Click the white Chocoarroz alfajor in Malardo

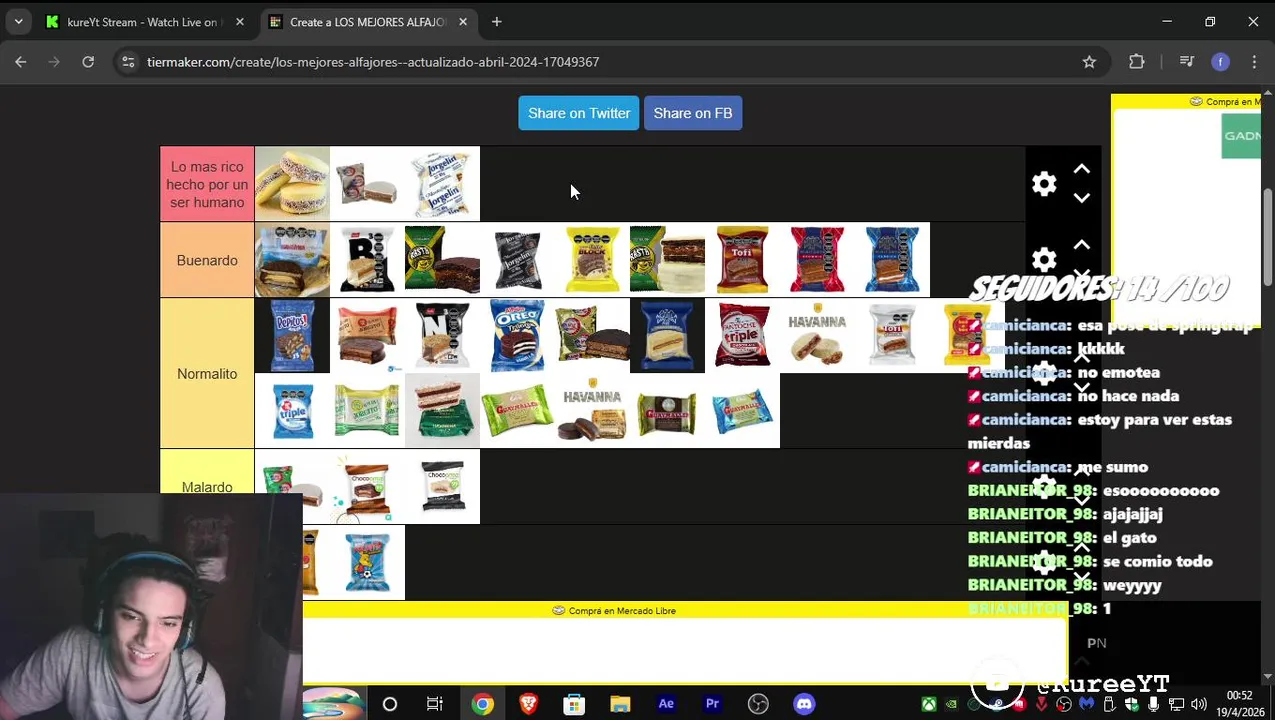(x=442, y=487)
